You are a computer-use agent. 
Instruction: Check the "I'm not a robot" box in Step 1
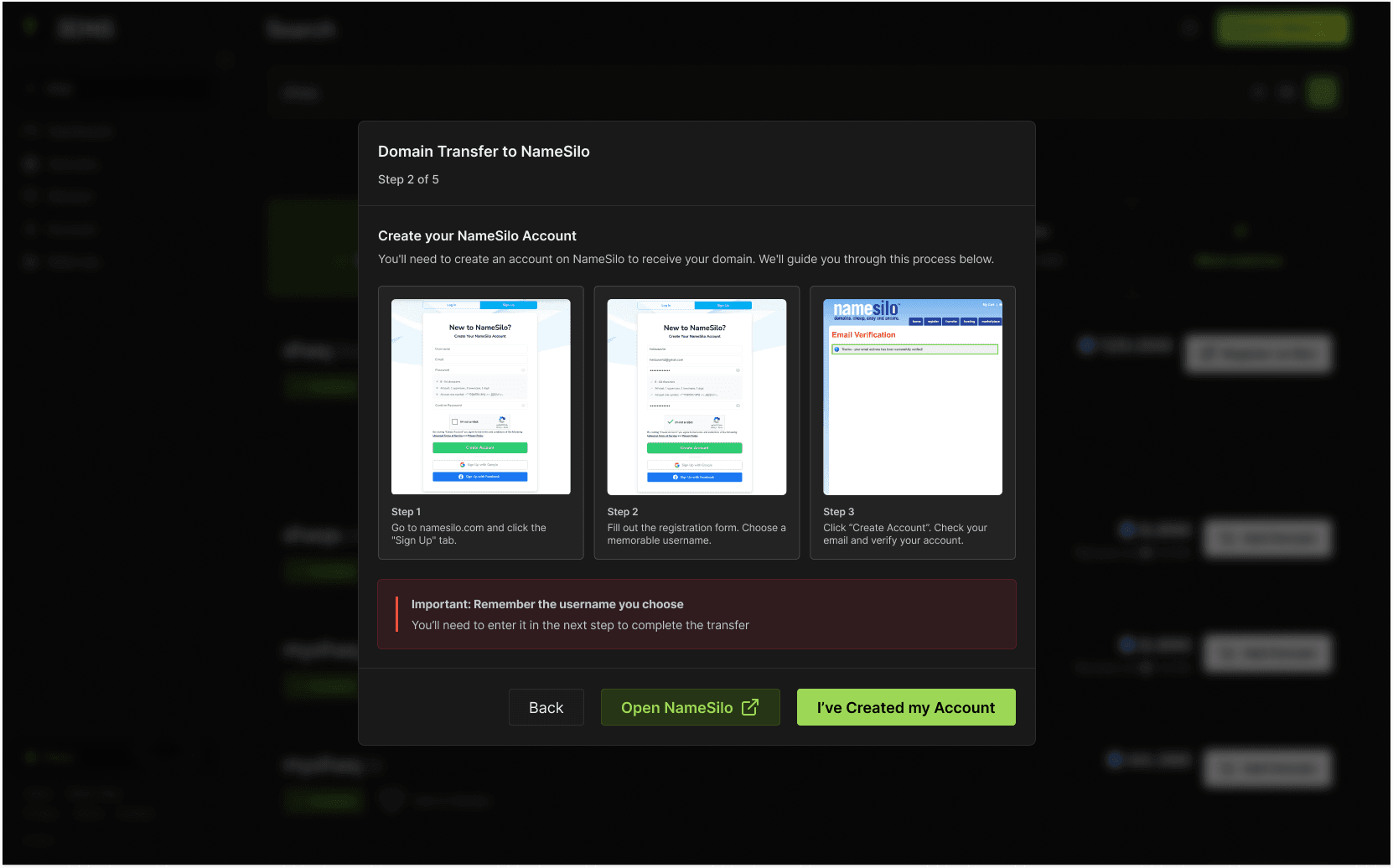[x=454, y=421]
